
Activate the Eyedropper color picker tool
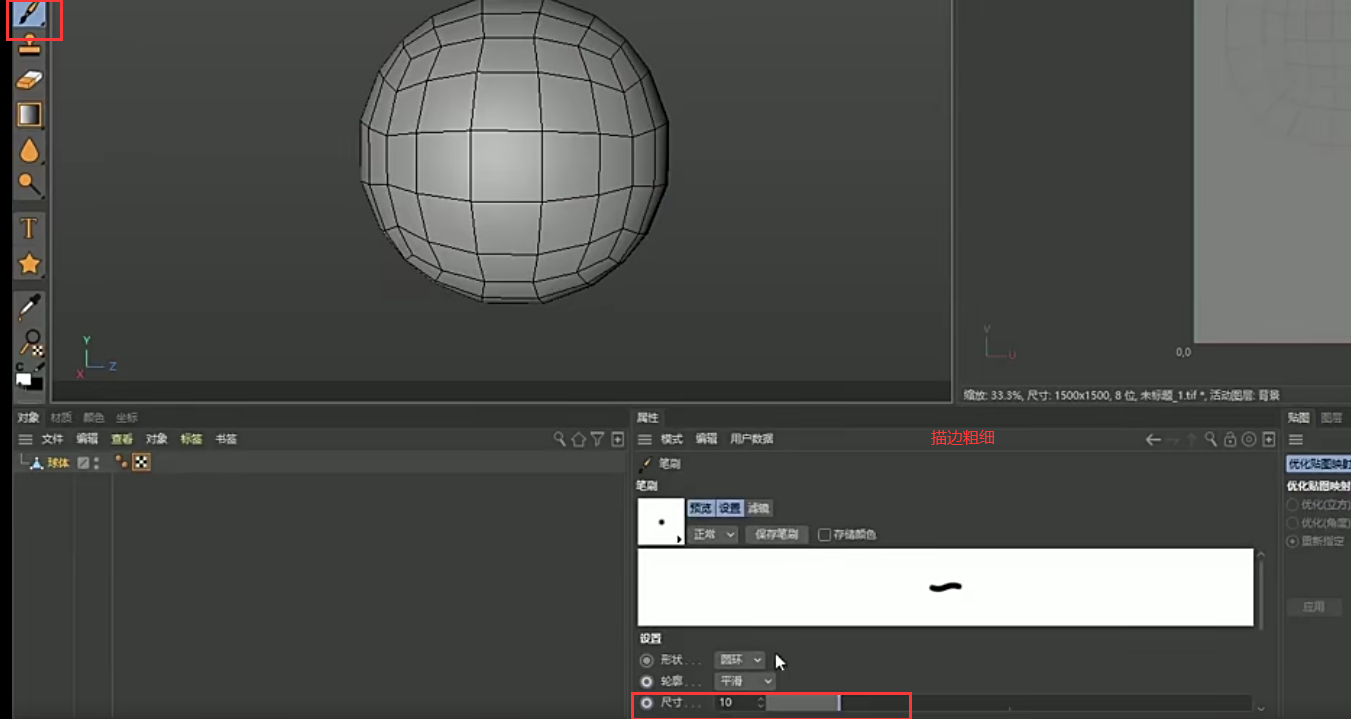pos(30,307)
